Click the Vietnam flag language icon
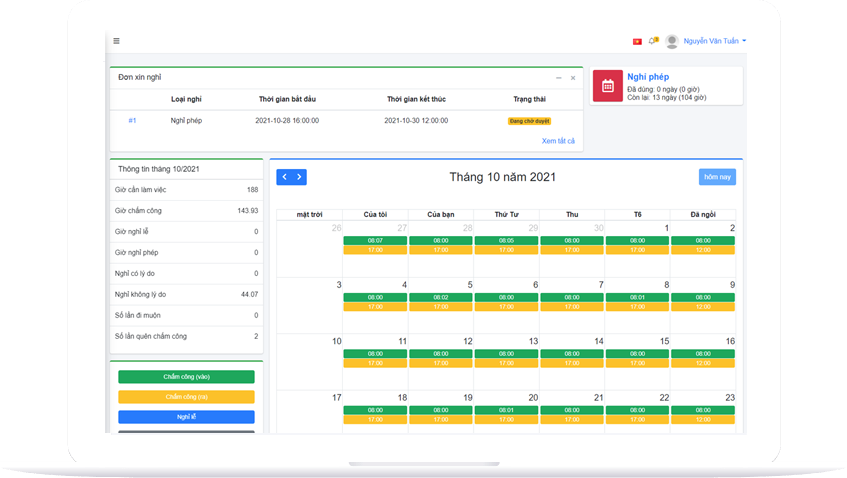Screen dimensions: 847x478 click(x=636, y=41)
